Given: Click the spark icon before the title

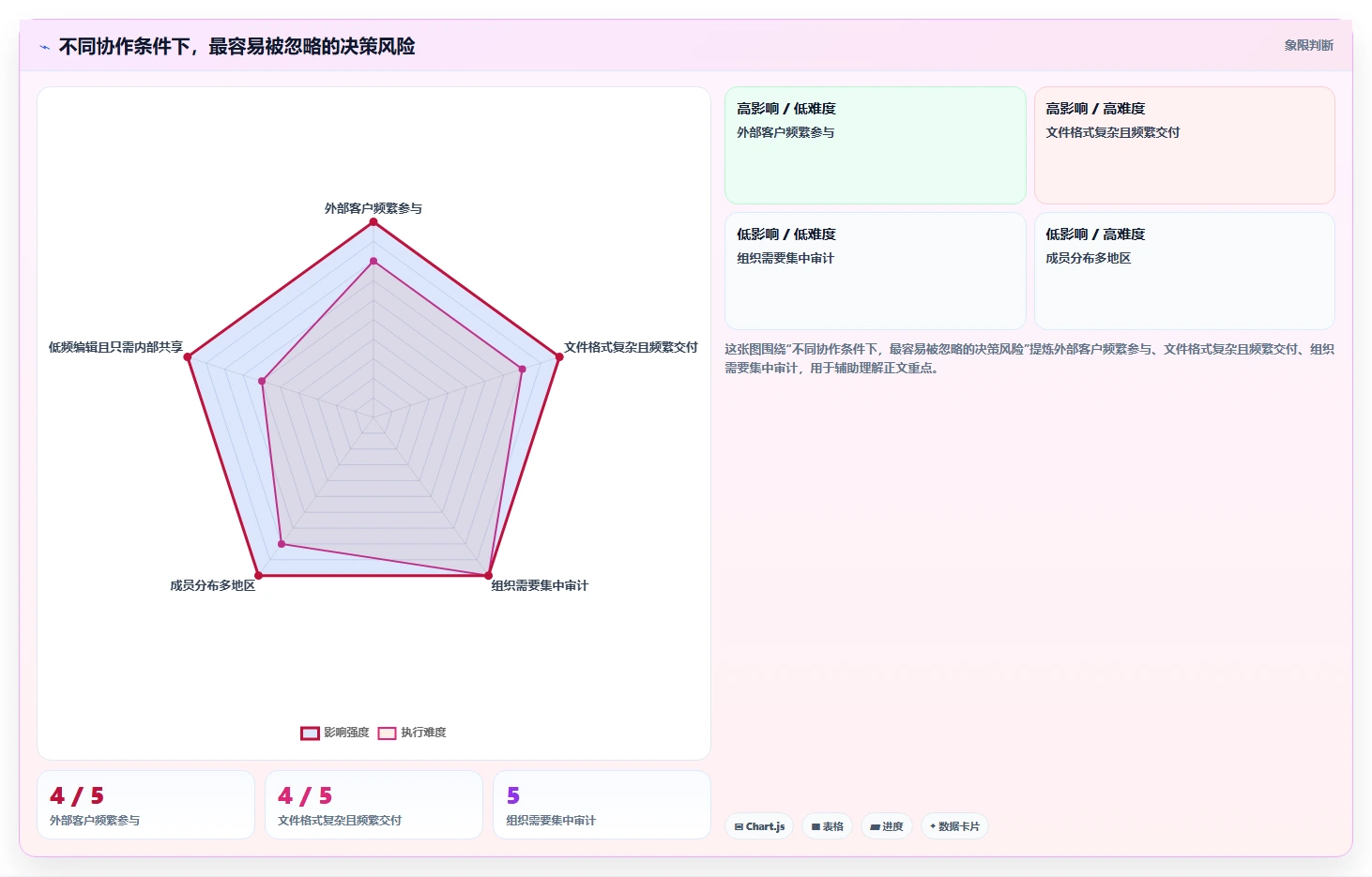Looking at the screenshot, I should [44, 47].
